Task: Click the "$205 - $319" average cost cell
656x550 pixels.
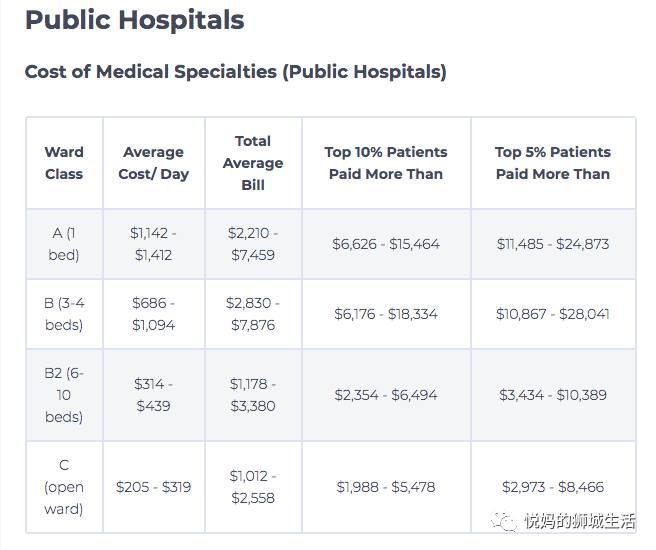Action: click(153, 487)
